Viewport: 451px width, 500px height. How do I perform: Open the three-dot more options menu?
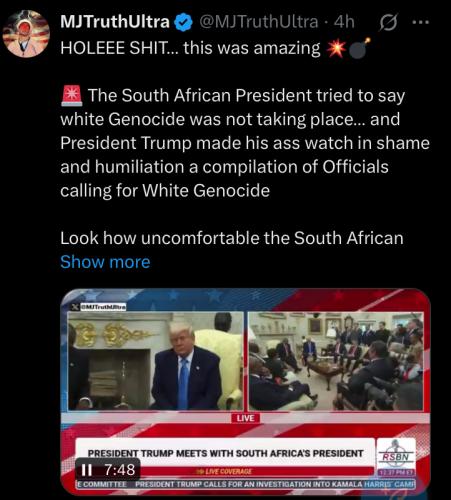tap(420, 22)
